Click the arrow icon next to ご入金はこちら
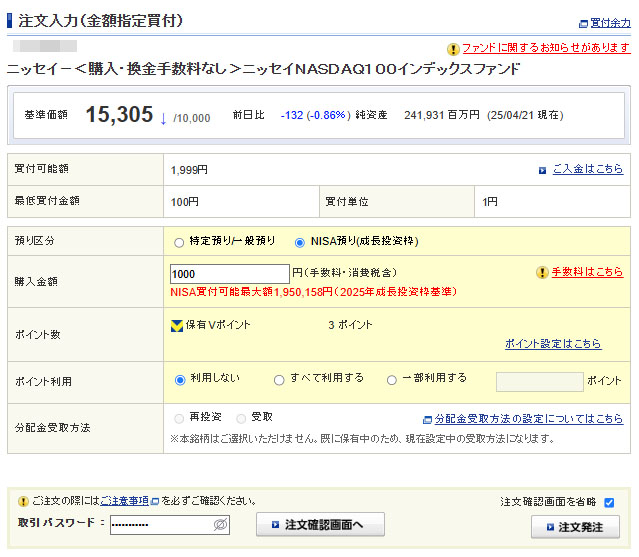Screen dimensions: 639x557 click(543, 170)
